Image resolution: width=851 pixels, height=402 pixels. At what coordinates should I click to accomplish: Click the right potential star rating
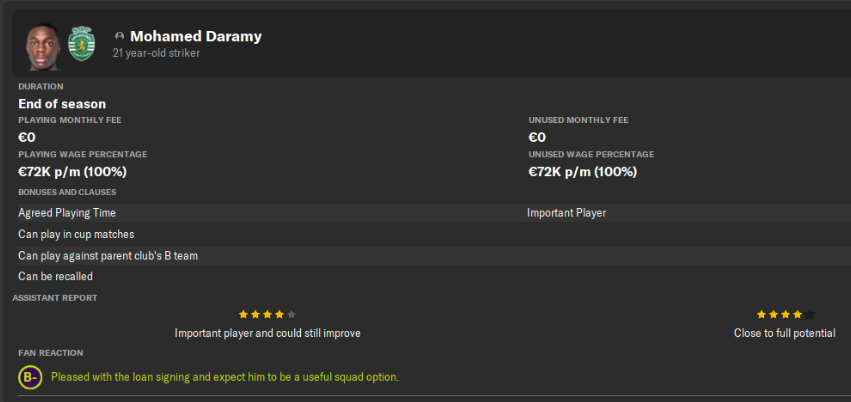point(785,314)
